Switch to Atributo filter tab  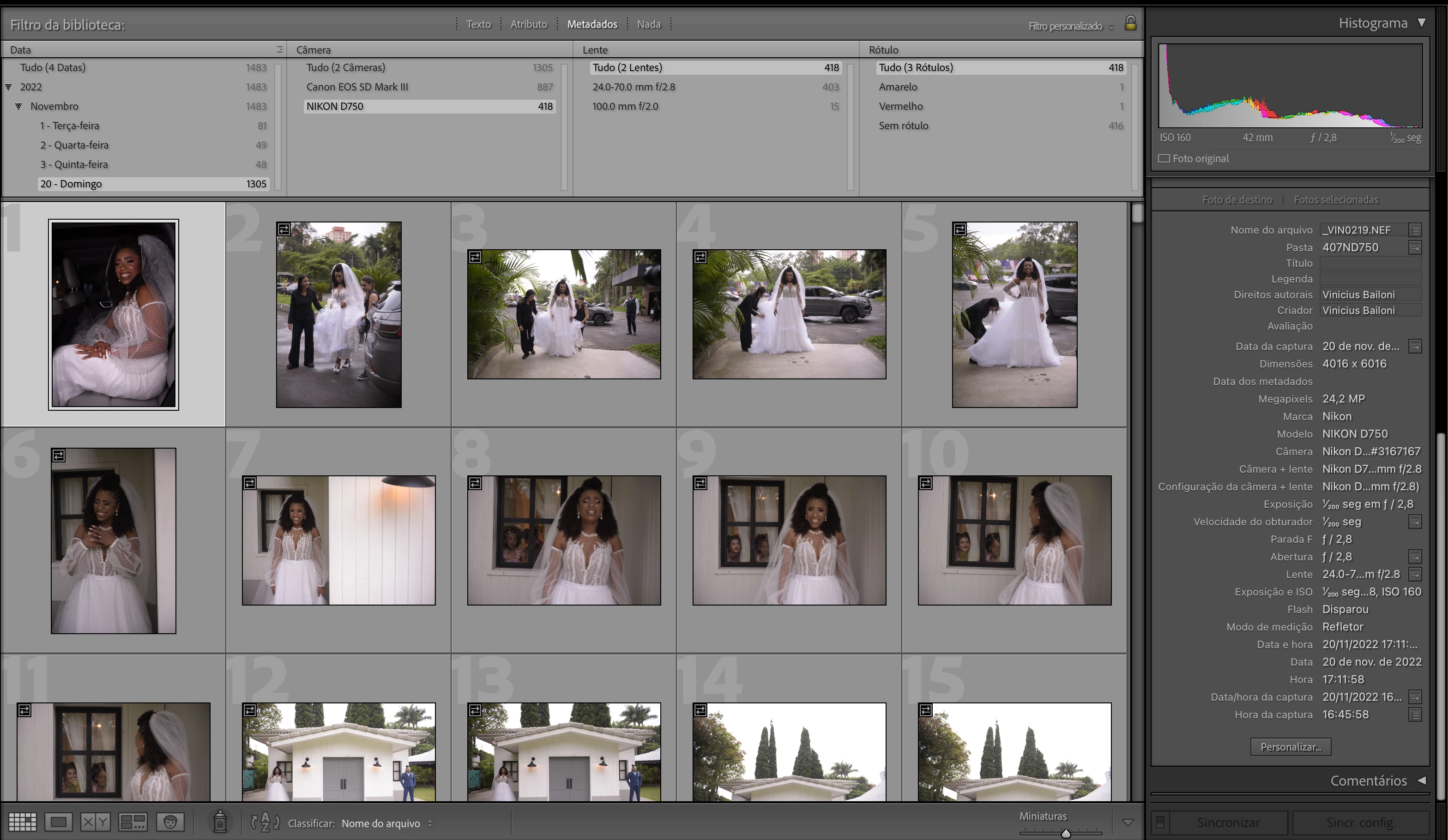tap(529, 24)
